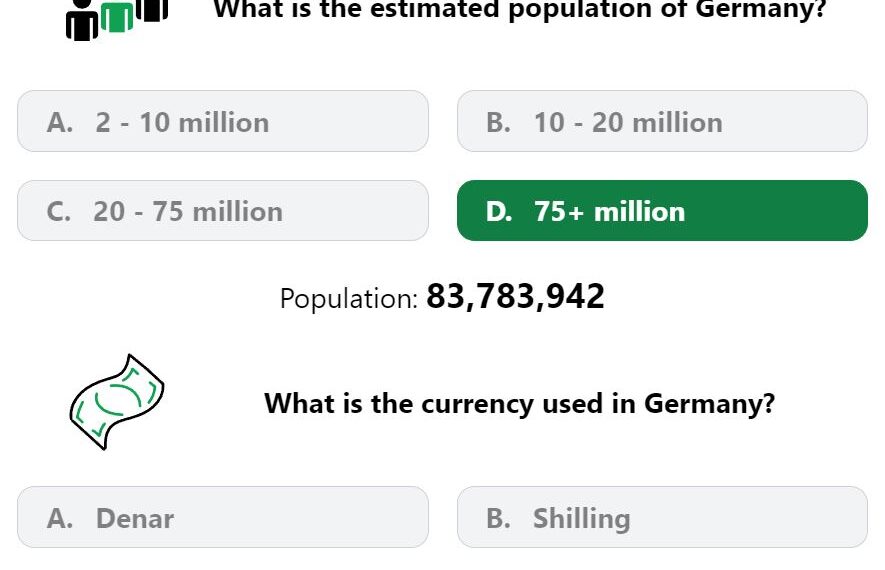Click the right black person figure
The width and height of the screenshot is (885, 570).
point(152,10)
